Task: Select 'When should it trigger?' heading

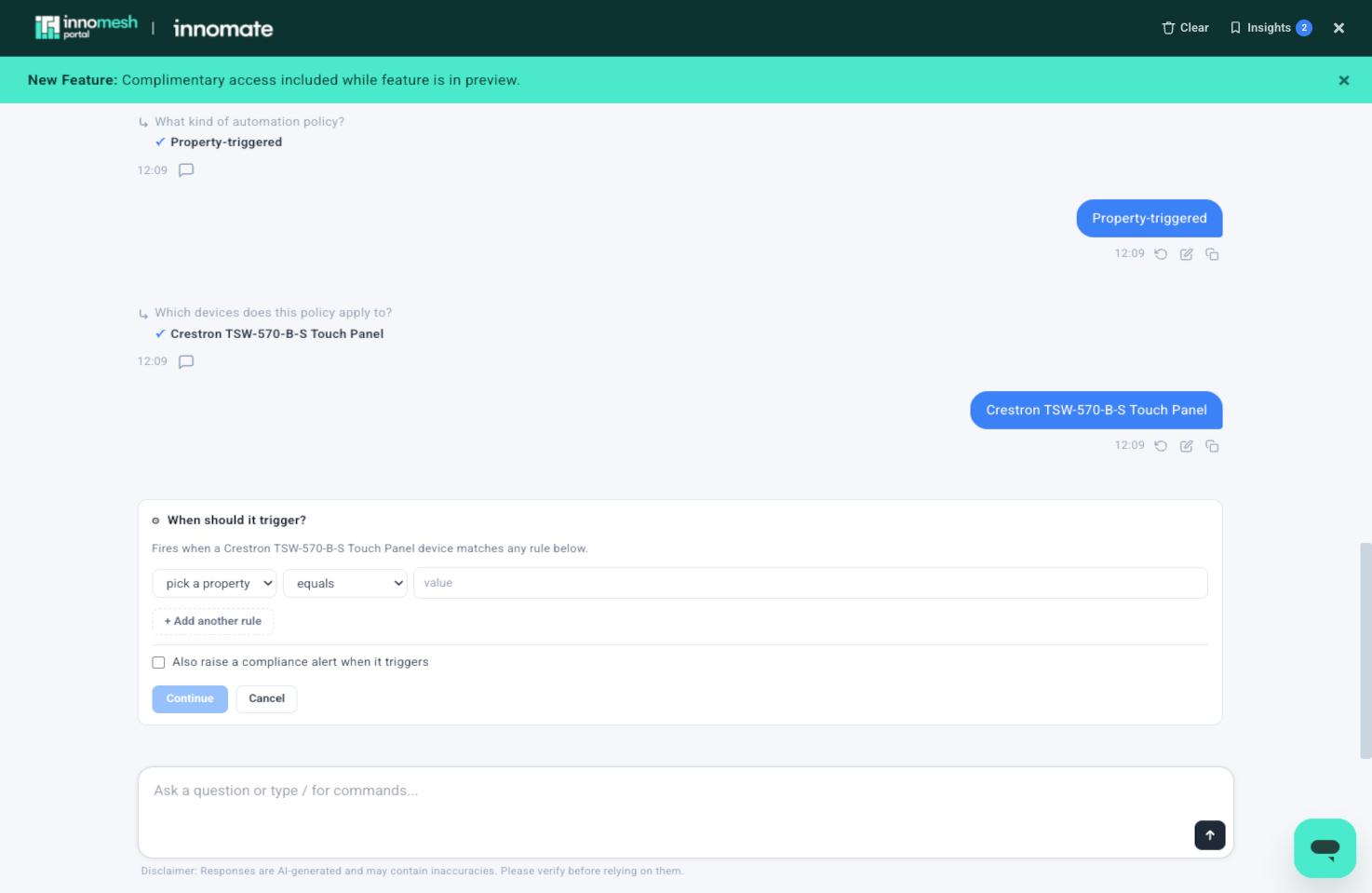Action: pyautogui.click(x=236, y=521)
